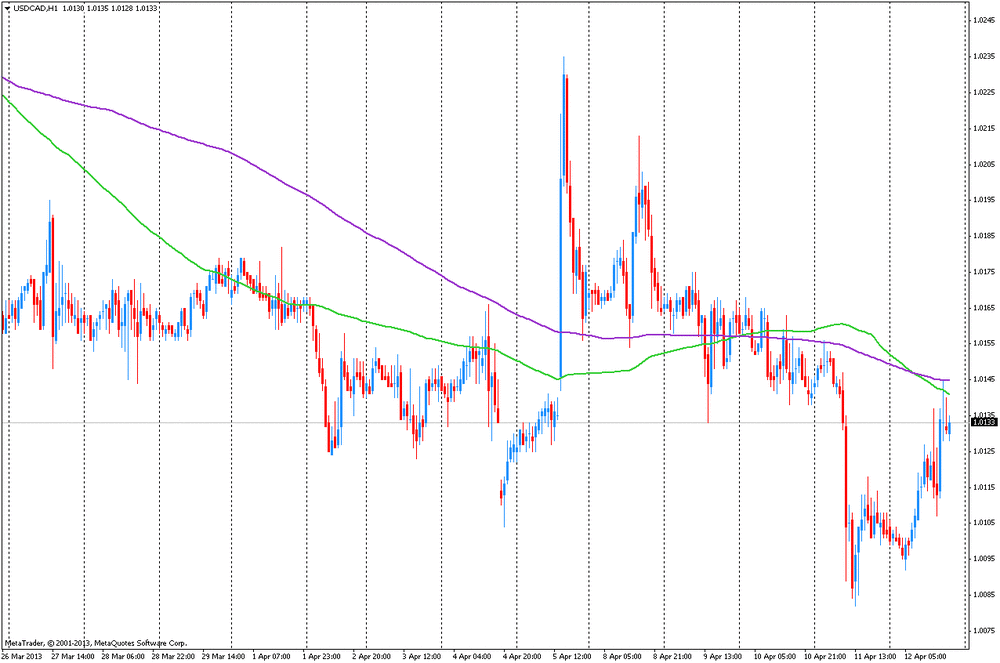Screen dimensions: 1000x663
Task: Select the 10 Apr 05:00 time label
Action: (x=774, y=656)
